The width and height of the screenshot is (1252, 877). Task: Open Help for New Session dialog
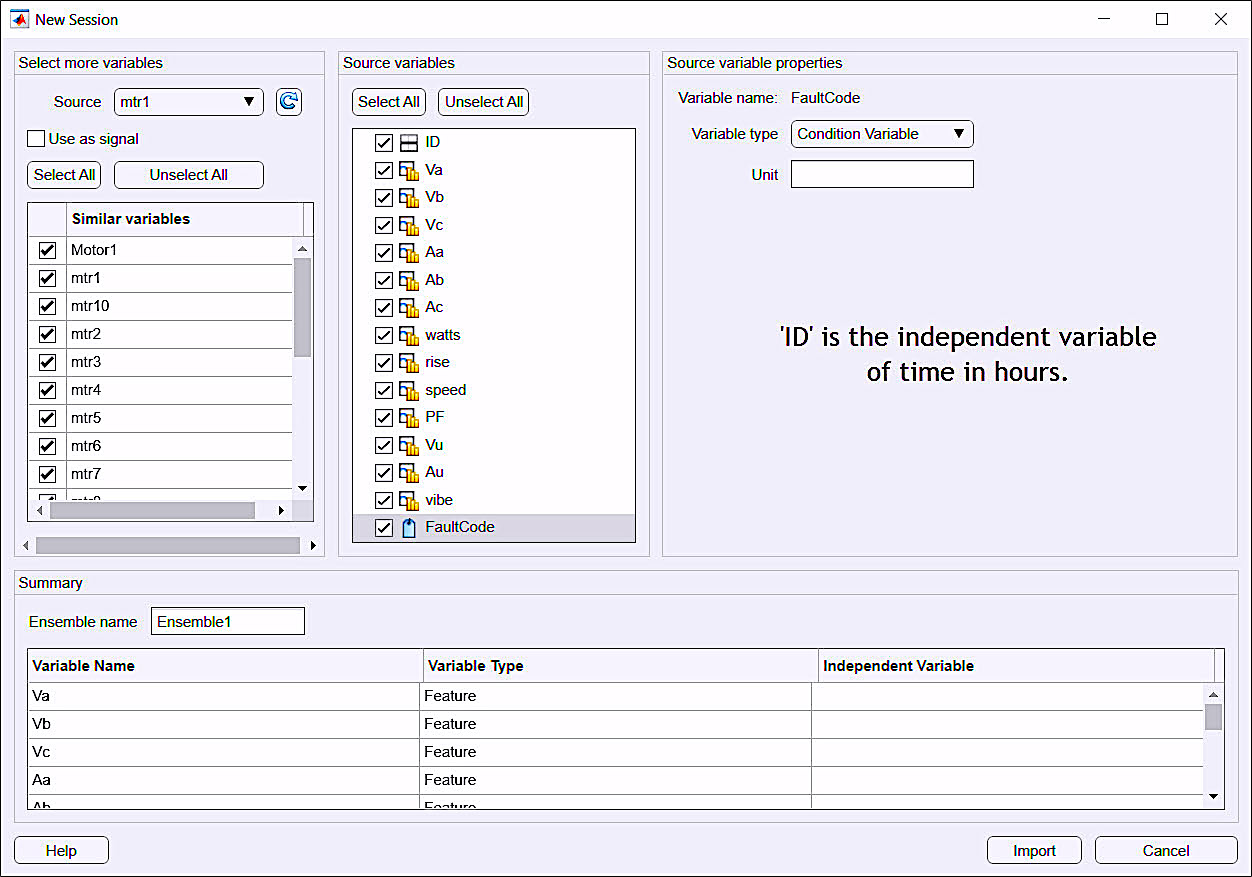click(x=61, y=851)
